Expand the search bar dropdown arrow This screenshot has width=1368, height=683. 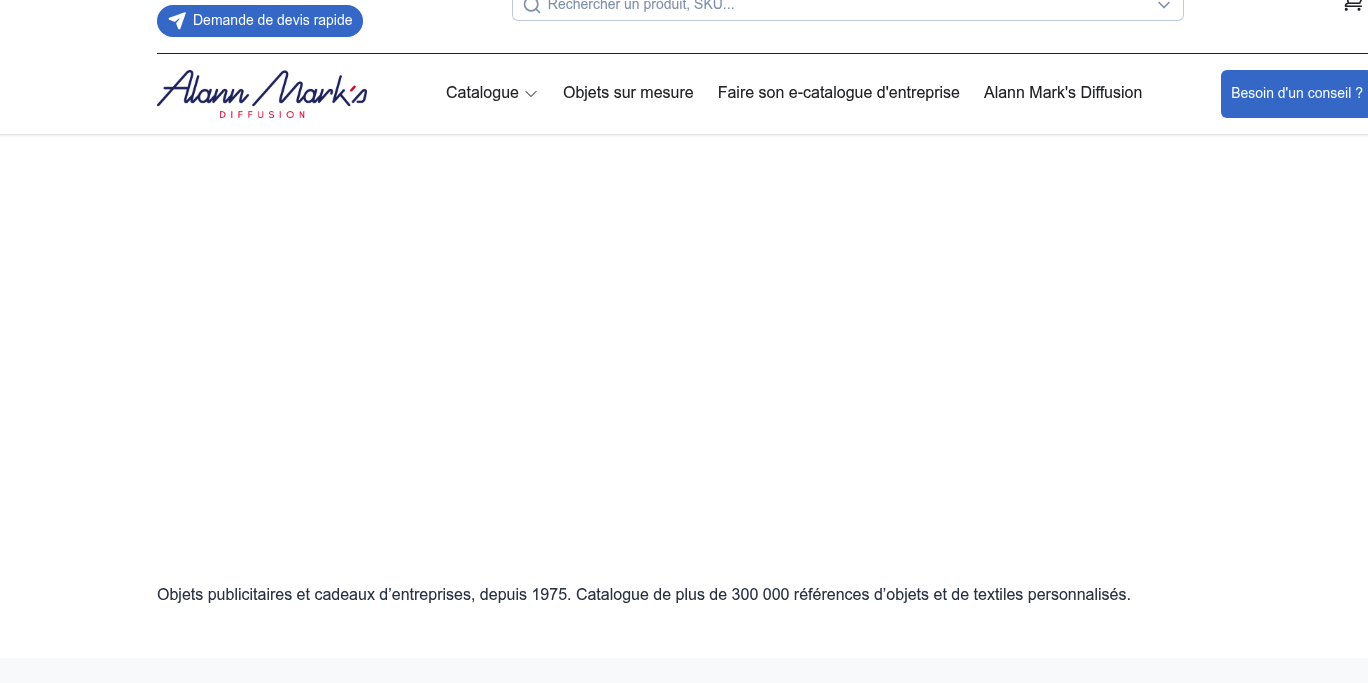tap(1164, 5)
